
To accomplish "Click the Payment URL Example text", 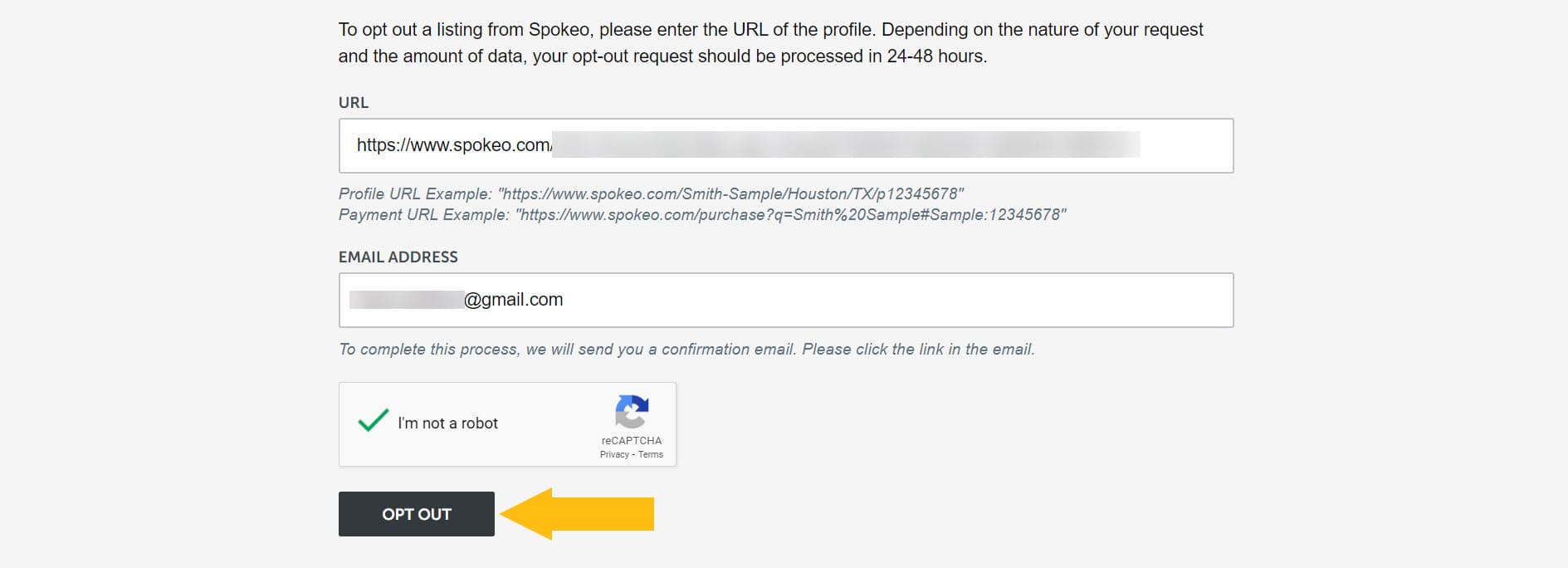I will (x=704, y=214).
